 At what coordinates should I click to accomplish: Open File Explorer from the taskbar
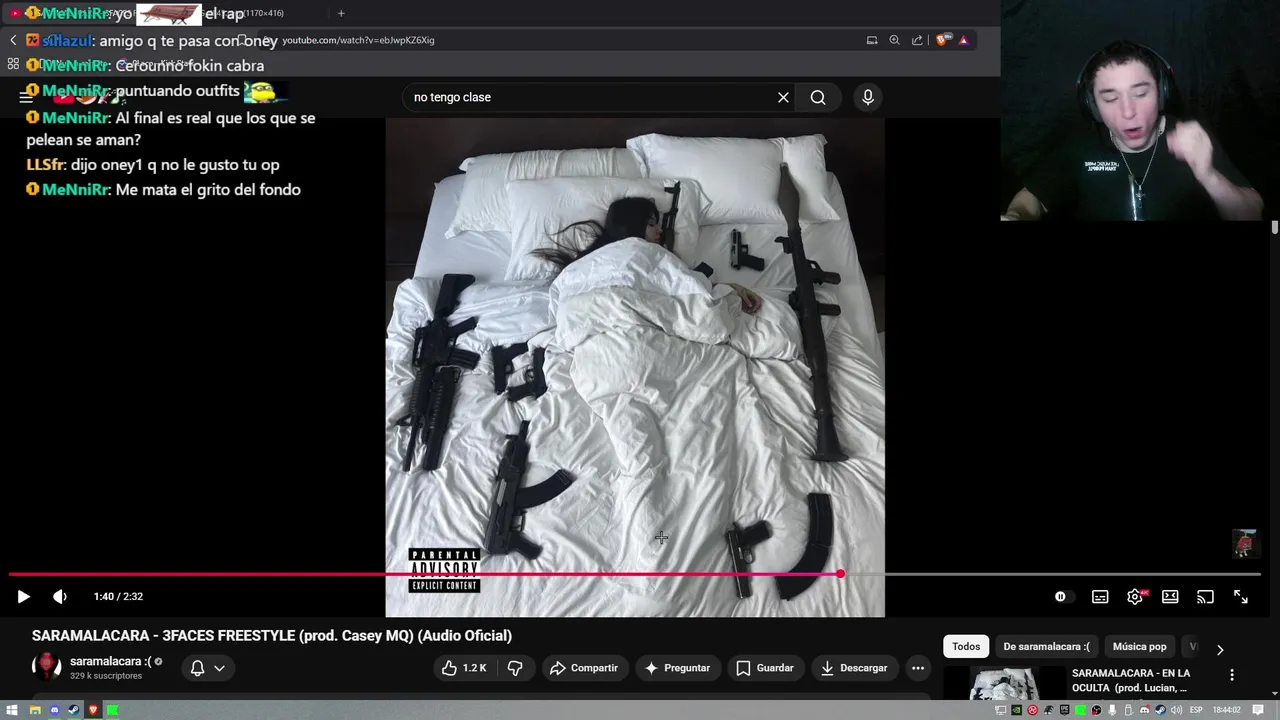(x=35, y=710)
